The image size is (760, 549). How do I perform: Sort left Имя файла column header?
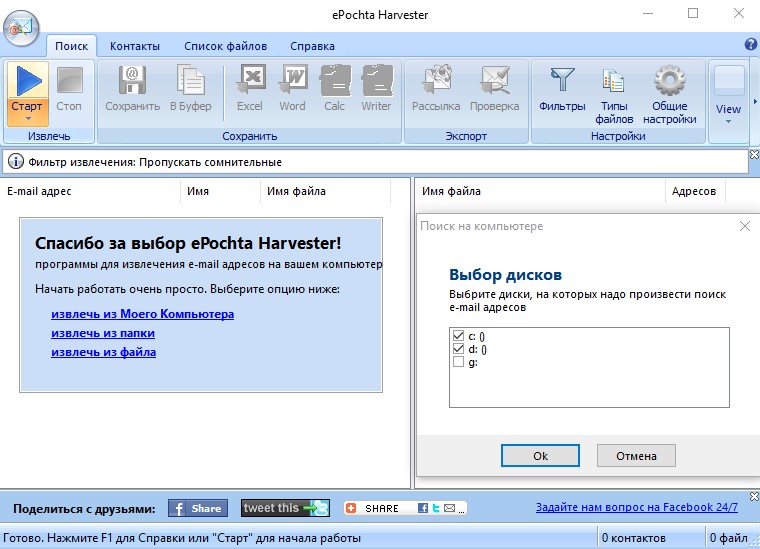pyautogui.click(x=325, y=191)
